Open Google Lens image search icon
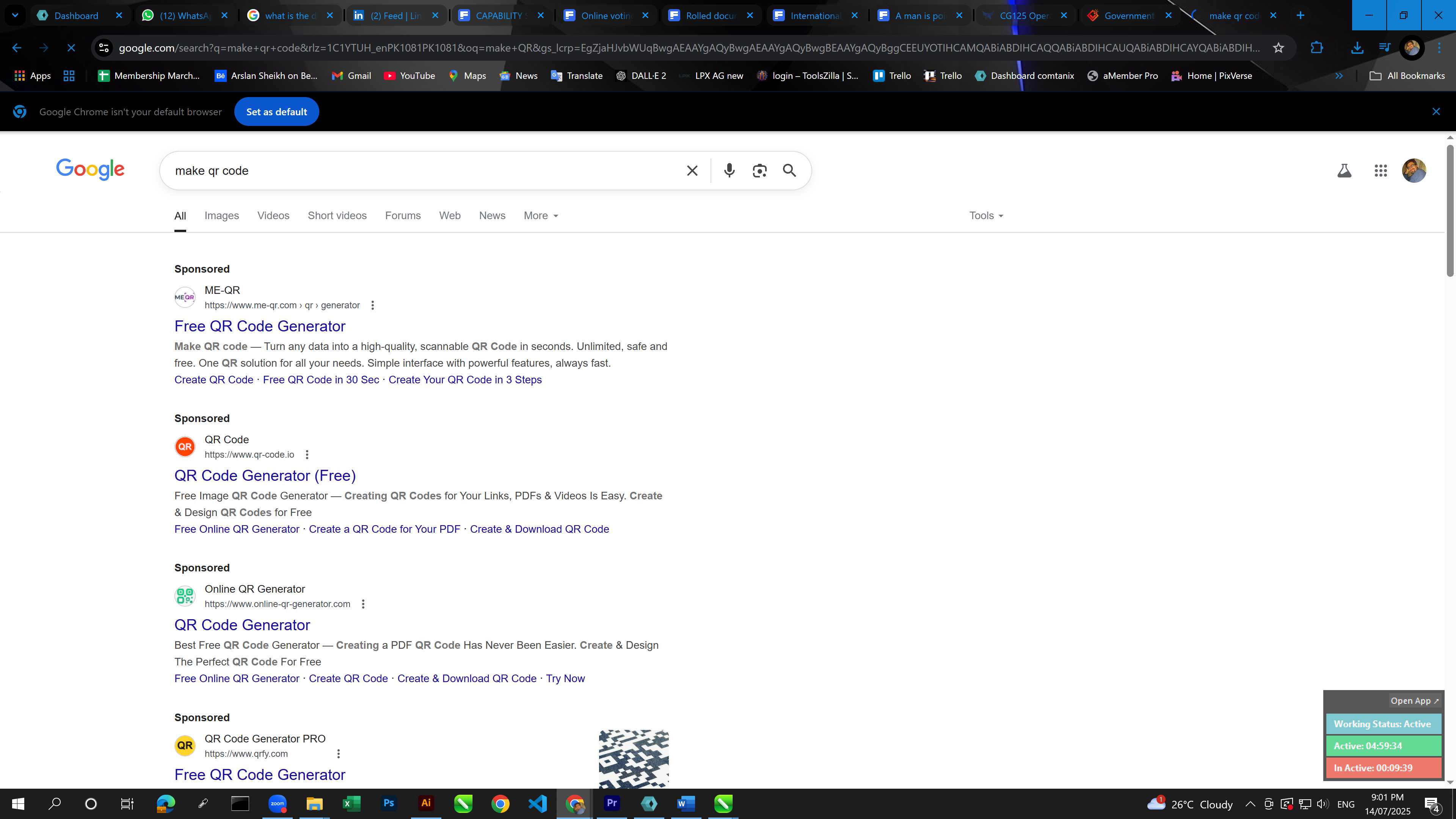 tap(759, 170)
